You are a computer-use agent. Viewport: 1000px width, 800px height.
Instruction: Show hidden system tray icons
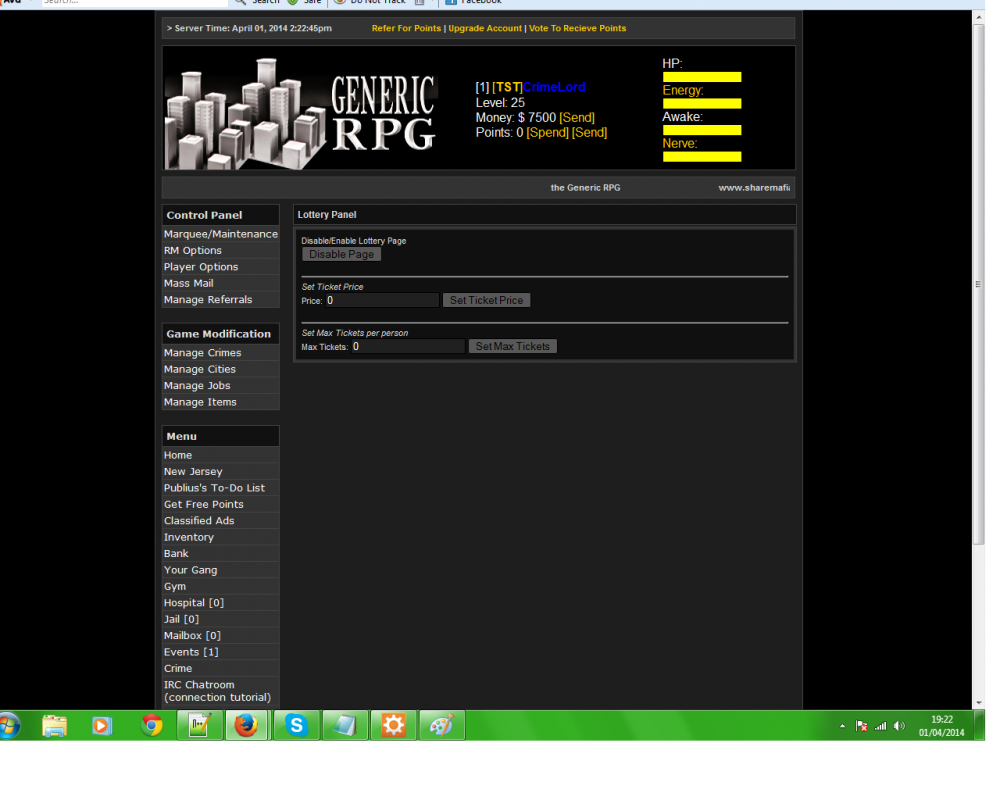[842, 726]
